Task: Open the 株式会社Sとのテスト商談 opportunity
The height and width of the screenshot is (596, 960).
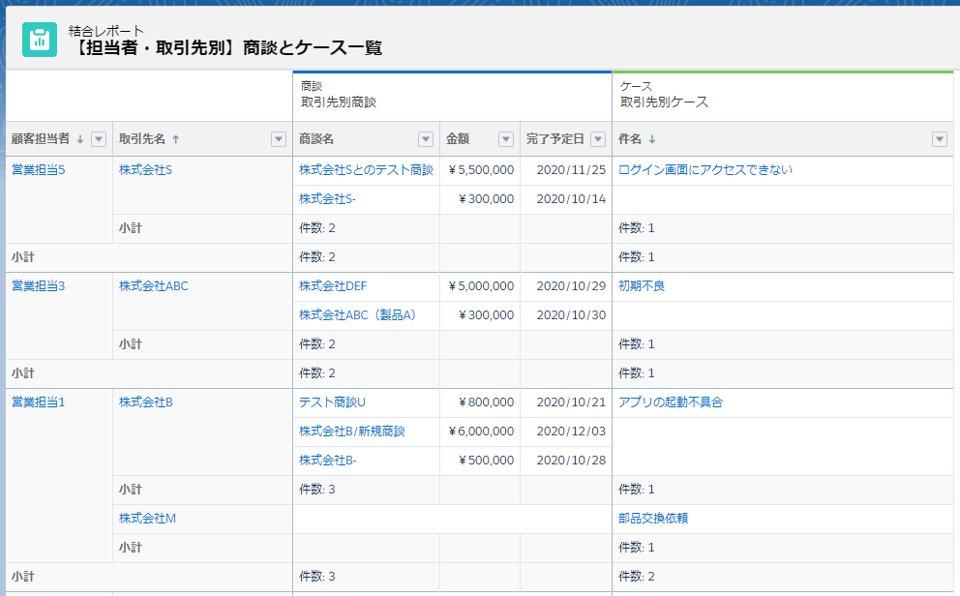Action: point(366,170)
